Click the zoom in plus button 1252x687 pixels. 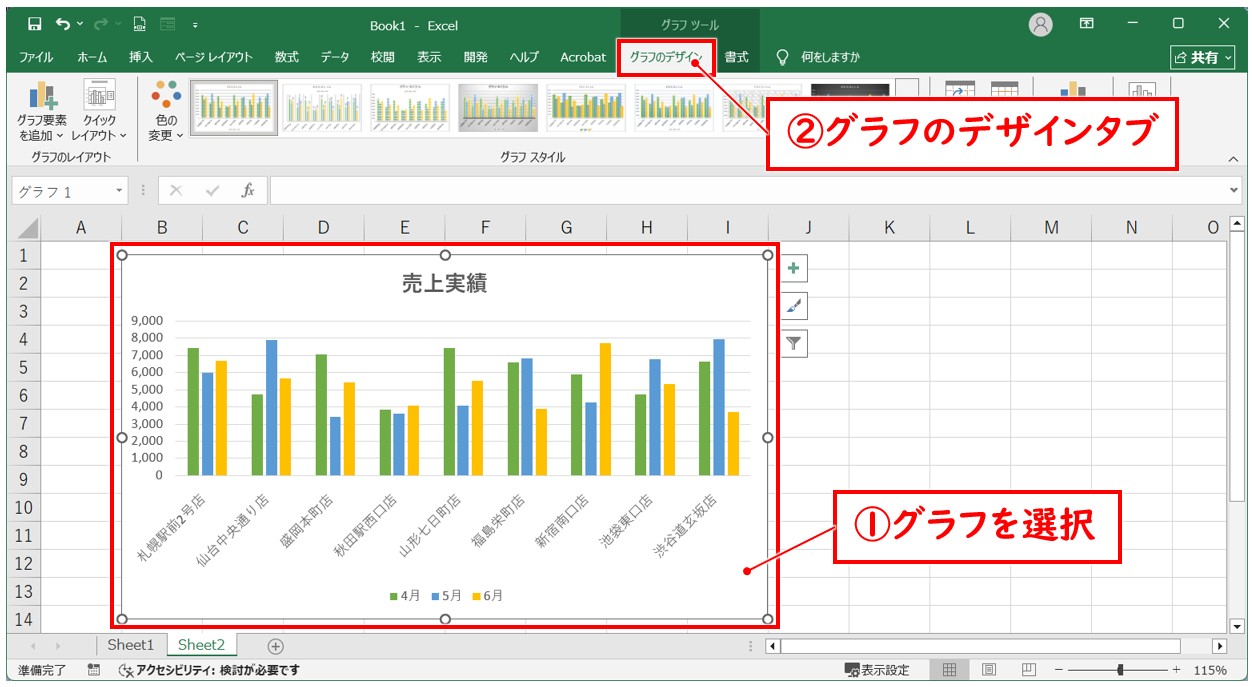click(1176, 670)
